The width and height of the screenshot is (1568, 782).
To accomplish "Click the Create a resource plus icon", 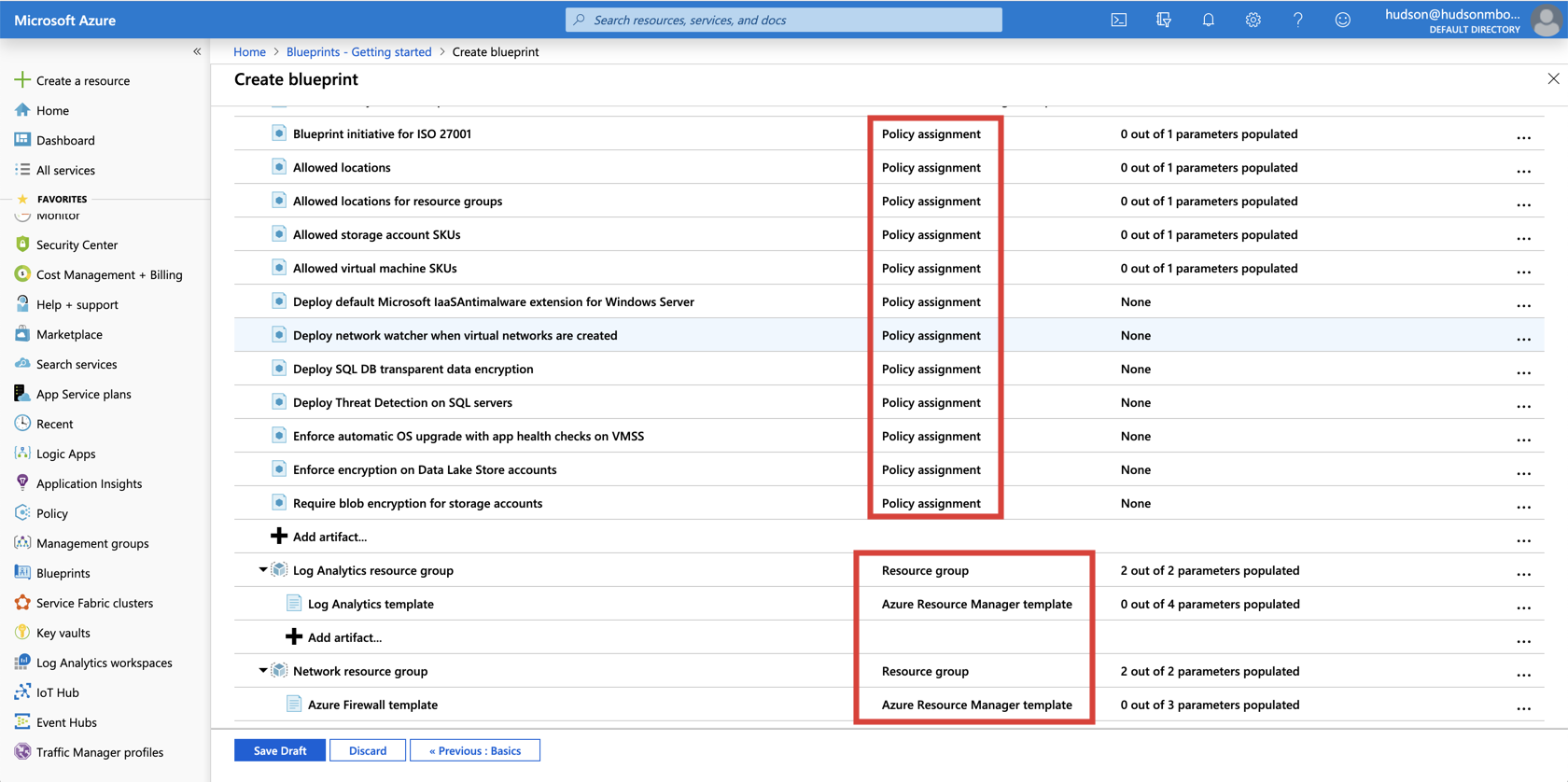I will [x=22, y=80].
